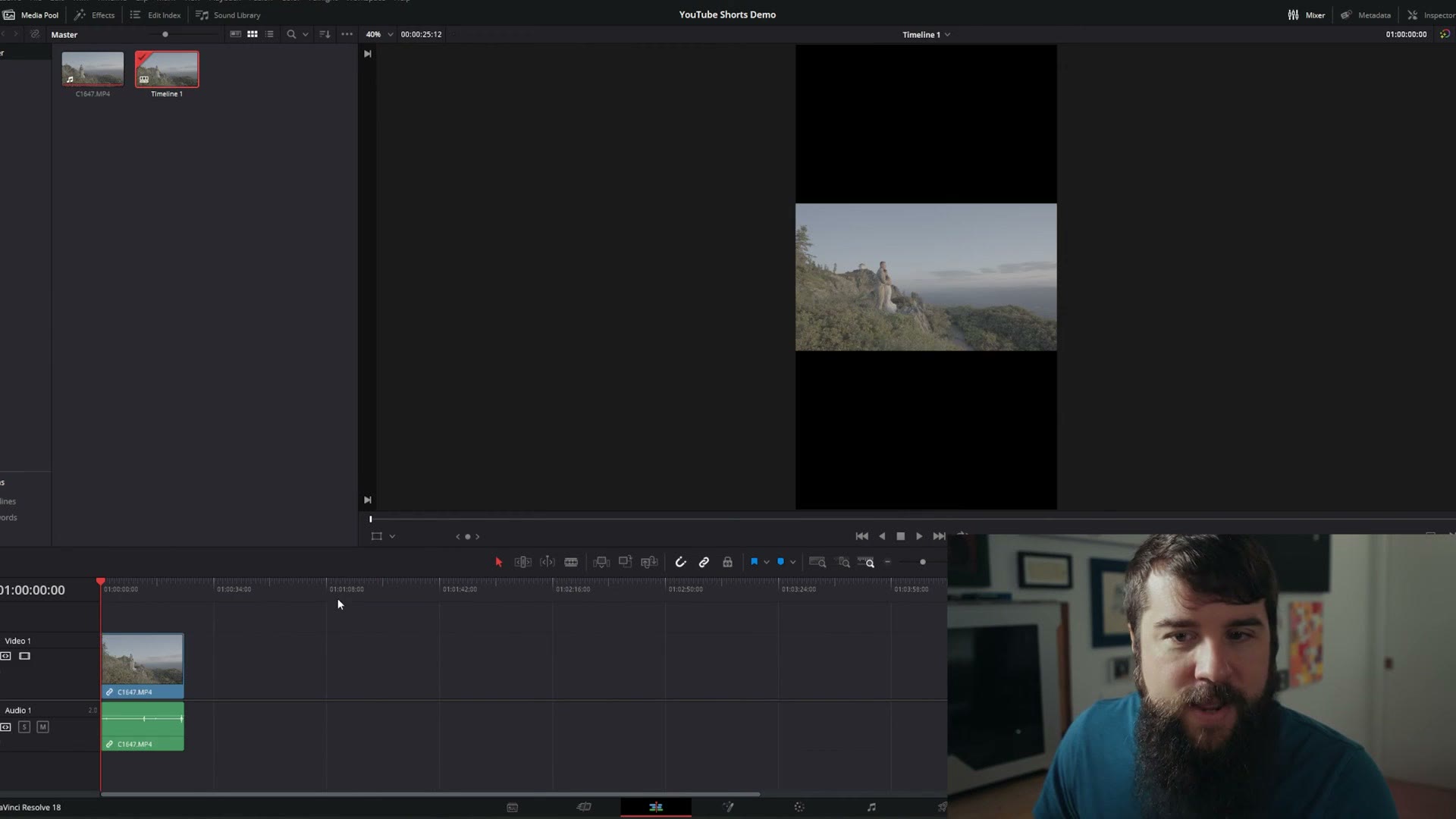Click Detail Zoom icon
This screenshot has height=819, width=1456.
pyautogui.click(x=843, y=562)
